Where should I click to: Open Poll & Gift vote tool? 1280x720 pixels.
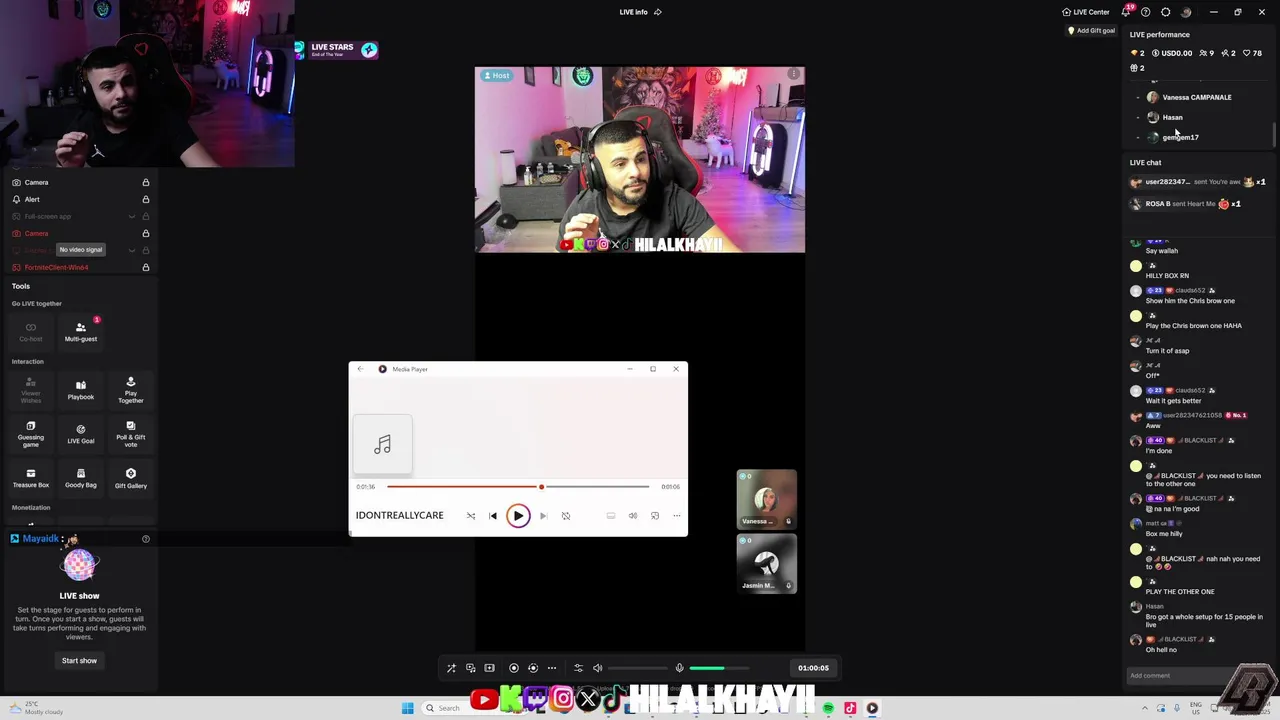pyautogui.click(x=131, y=432)
